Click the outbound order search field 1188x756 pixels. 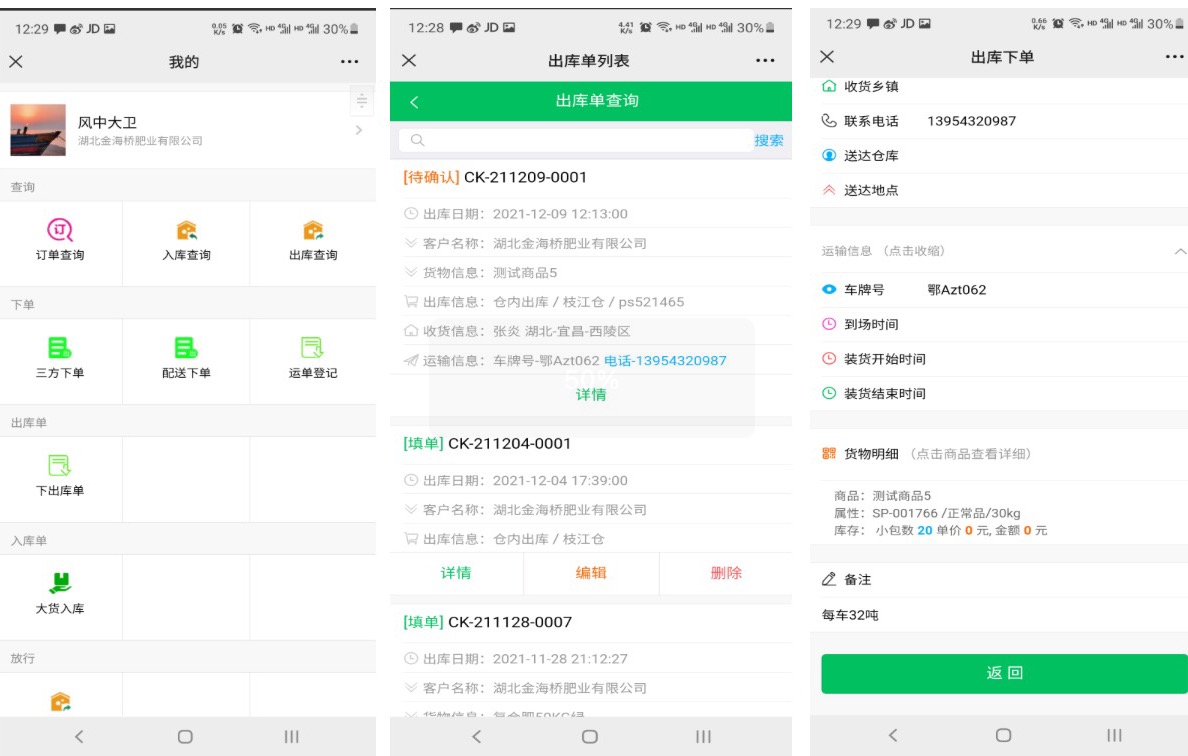click(x=580, y=141)
